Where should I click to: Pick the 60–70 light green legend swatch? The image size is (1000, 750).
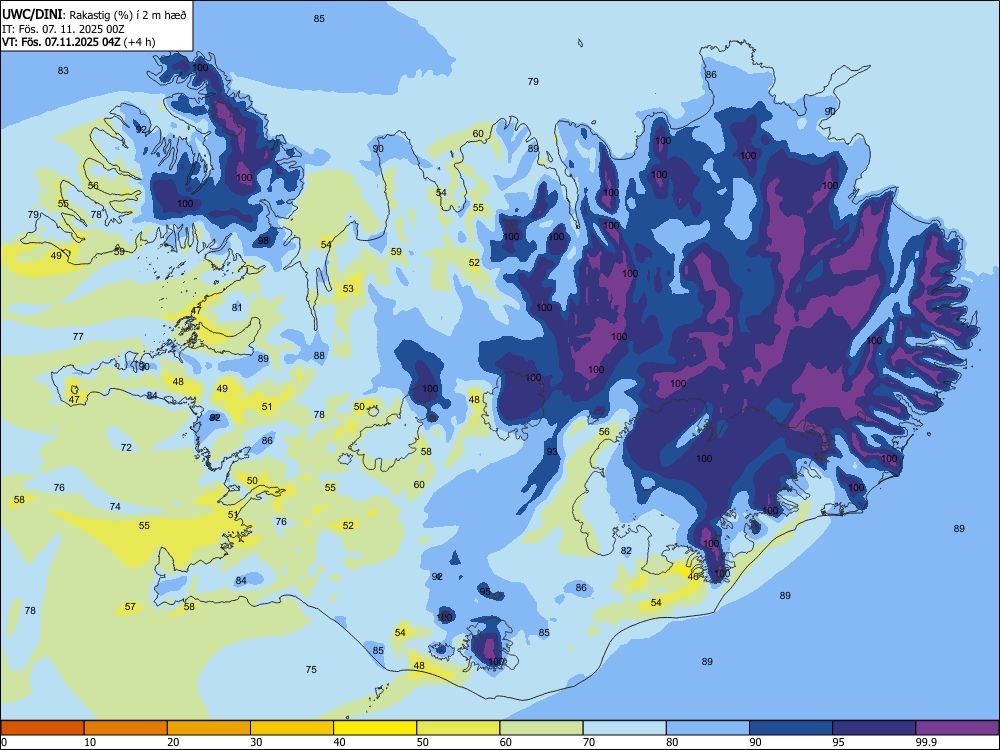(541, 728)
